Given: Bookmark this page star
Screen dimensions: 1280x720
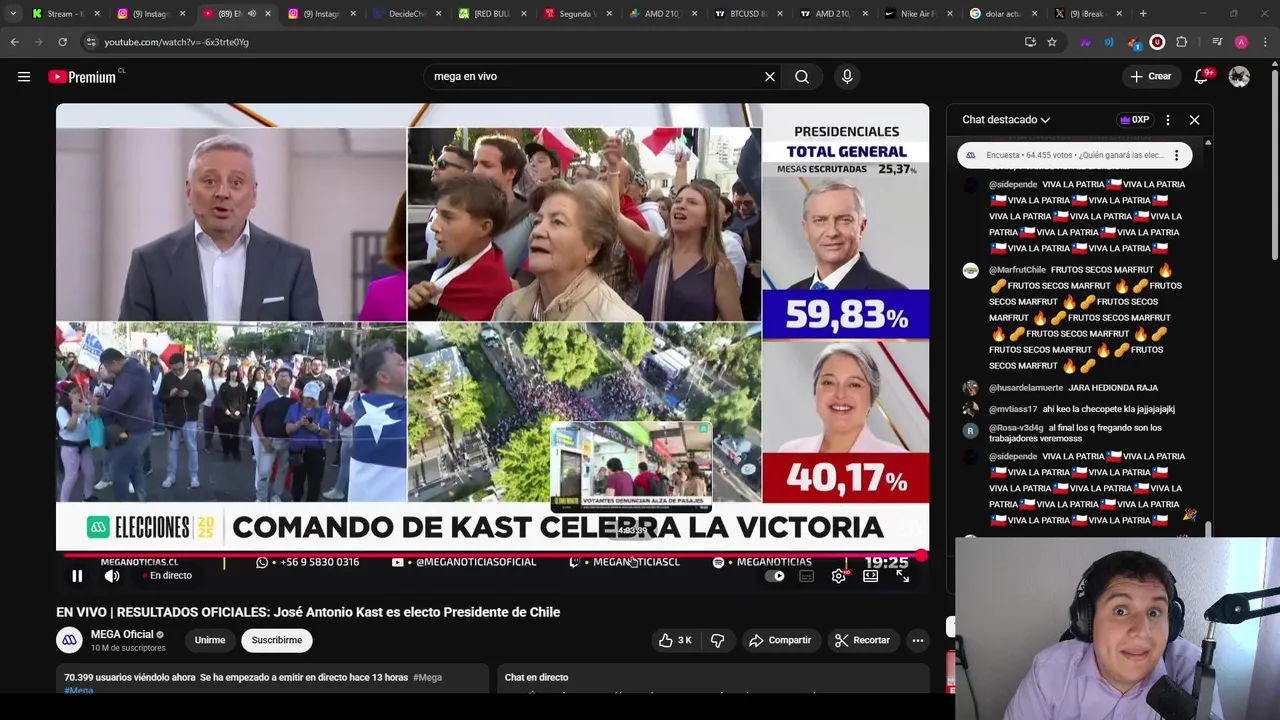Looking at the screenshot, I should [1052, 42].
